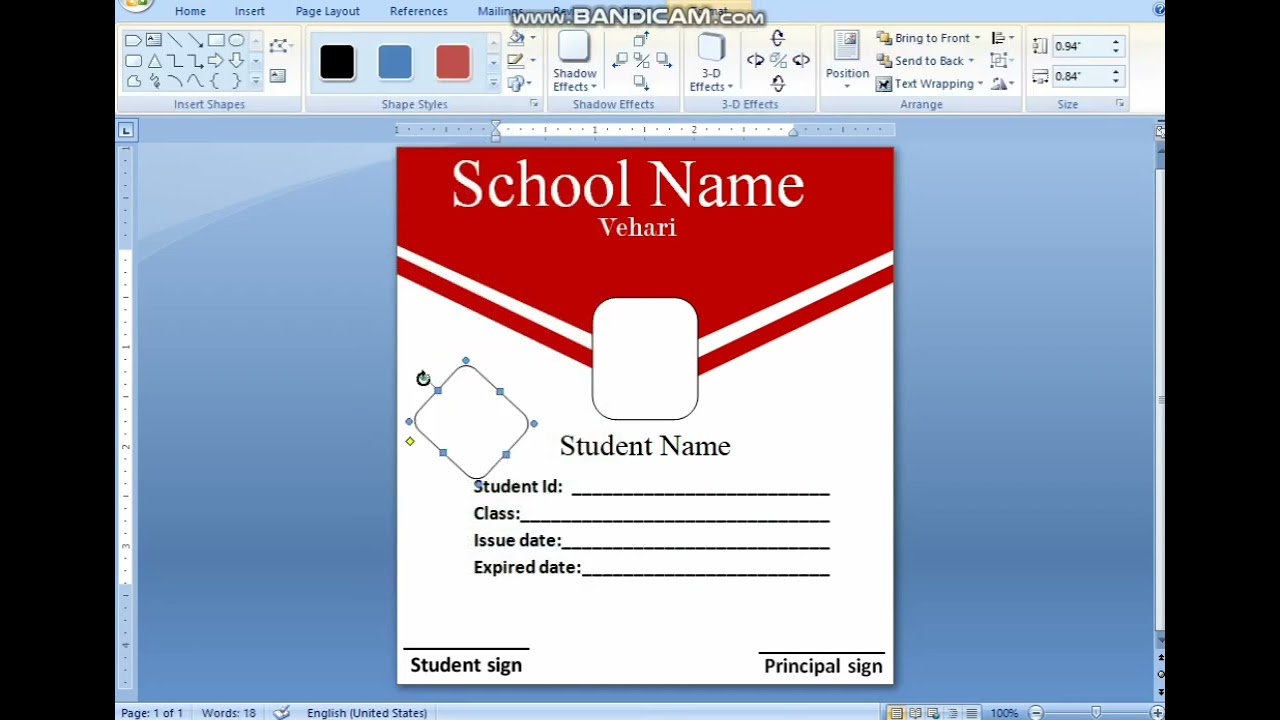Screen dimensions: 1280x720
Task: Open the Shape Styles dialog launcher
Action: click(534, 104)
